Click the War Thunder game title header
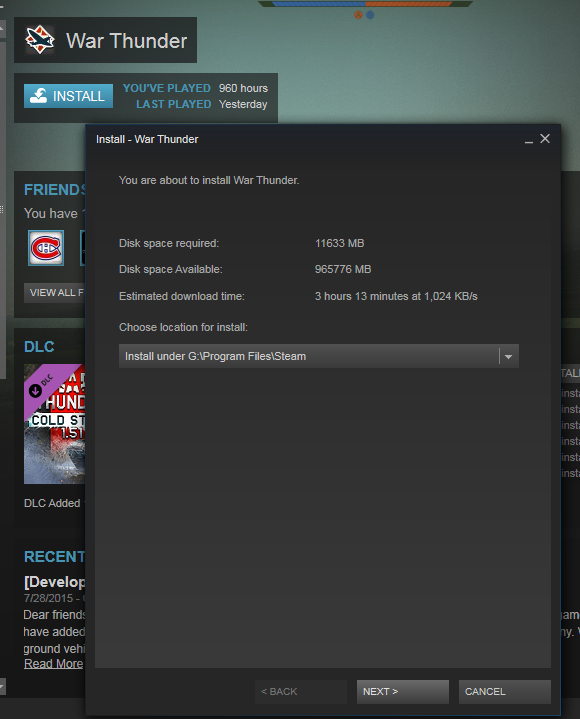Viewport: 580px width, 719px height. (126, 41)
